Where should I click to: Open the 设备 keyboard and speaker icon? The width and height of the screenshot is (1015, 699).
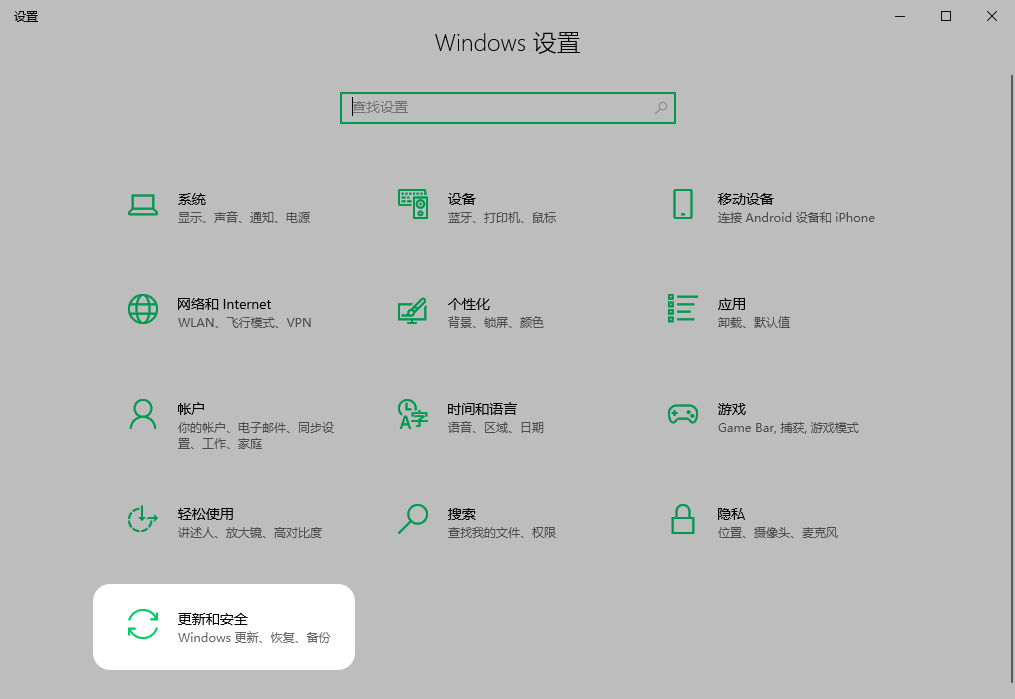[413, 204]
